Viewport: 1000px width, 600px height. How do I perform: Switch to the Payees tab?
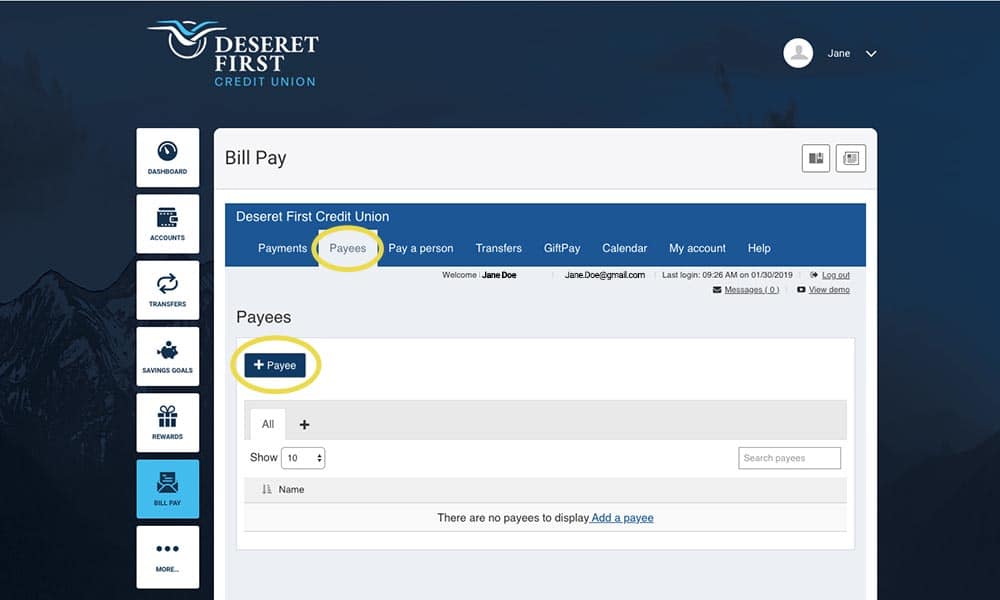tap(348, 248)
